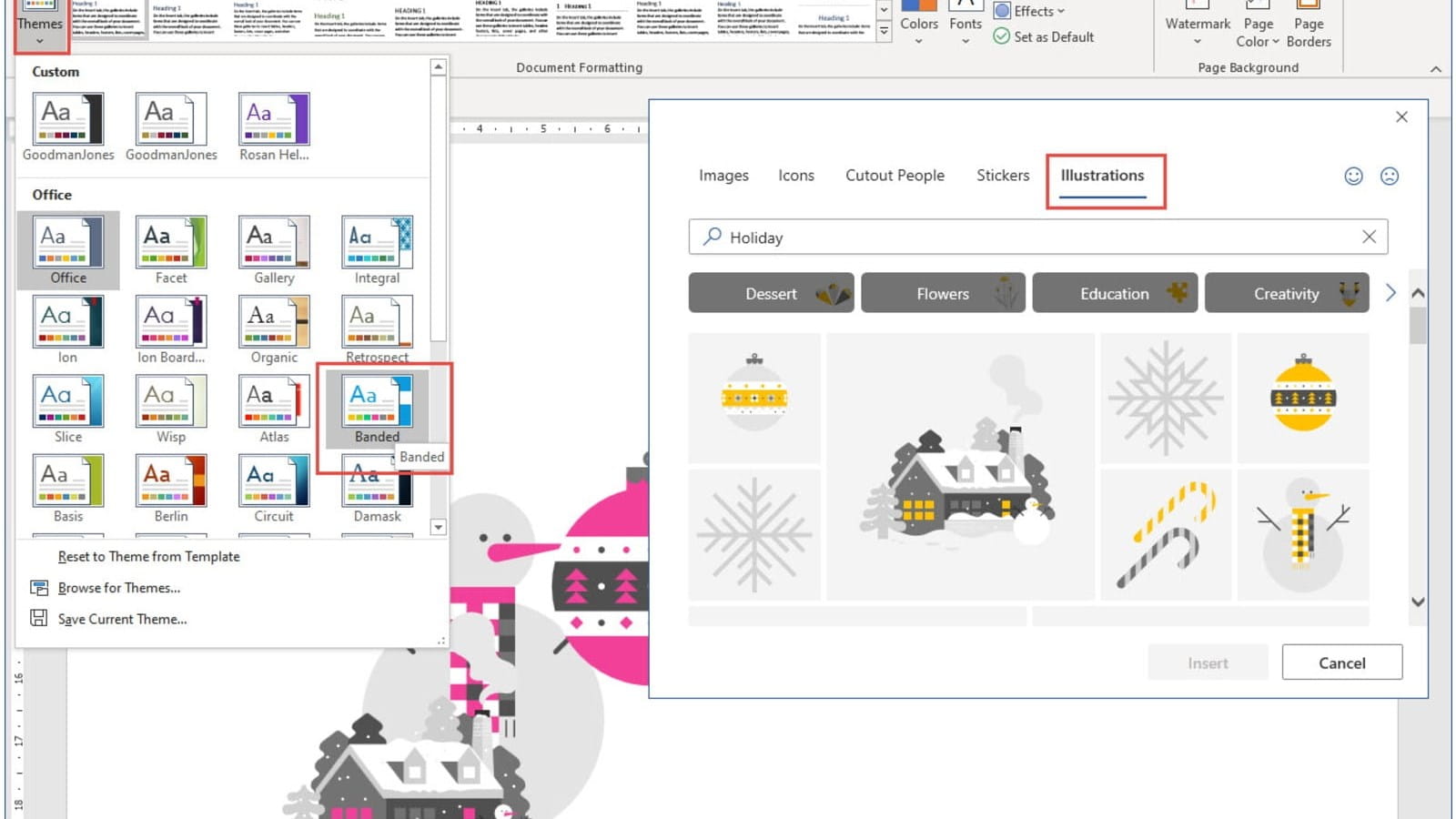Choose the Facet theme icon
The height and width of the screenshot is (819, 1456).
click(171, 243)
